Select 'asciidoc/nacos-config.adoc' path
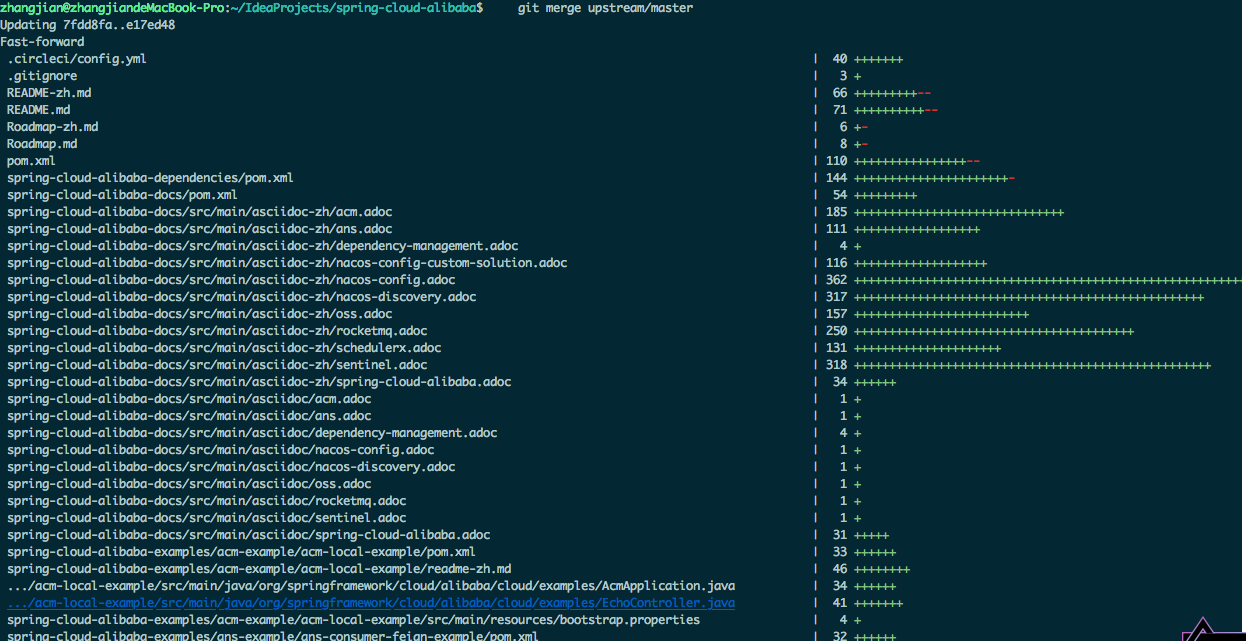The width and height of the screenshot is (1246, 641). [x=221, y=450]
